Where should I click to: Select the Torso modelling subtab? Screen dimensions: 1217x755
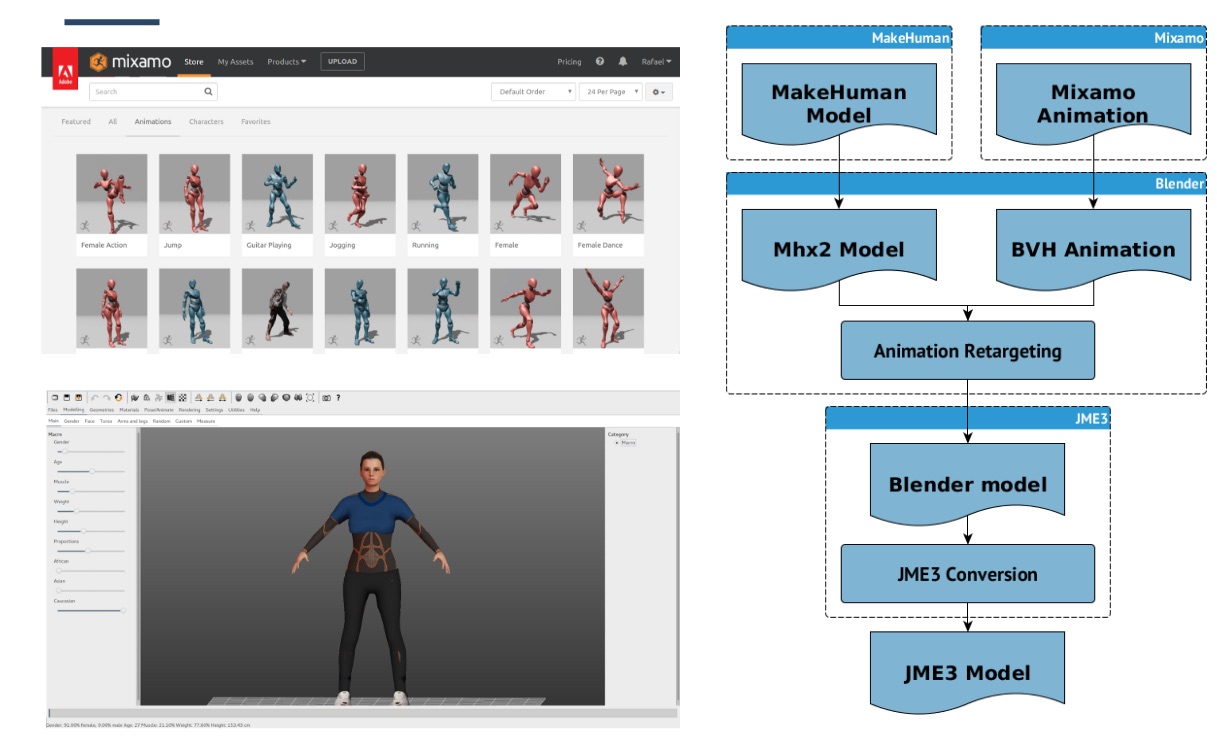point(106,421)
